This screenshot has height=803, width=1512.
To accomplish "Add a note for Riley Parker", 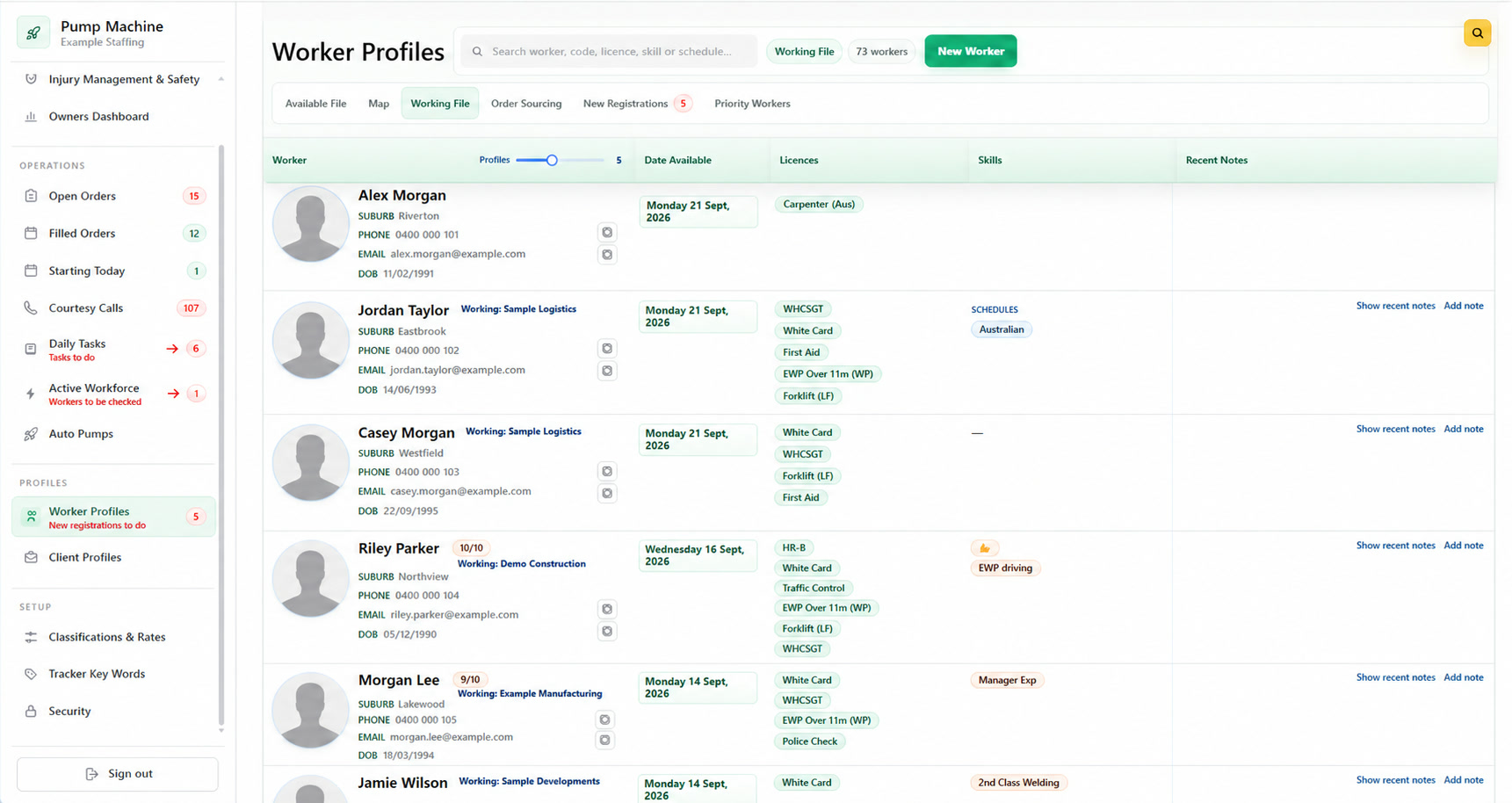I will 1464,546.
